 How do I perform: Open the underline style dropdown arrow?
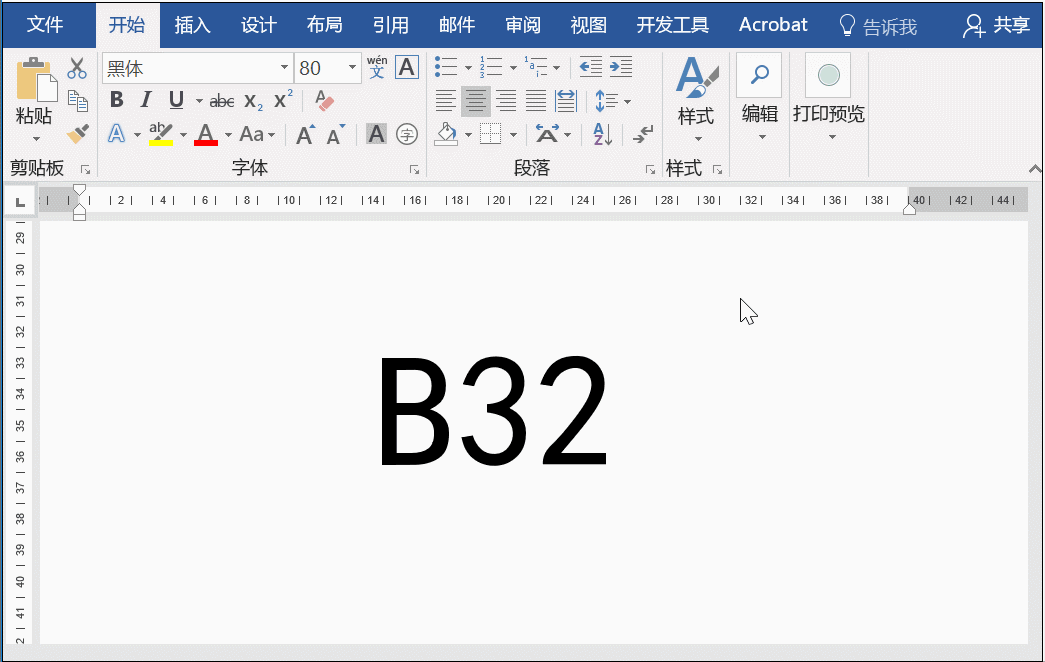[x=197, y=100]
